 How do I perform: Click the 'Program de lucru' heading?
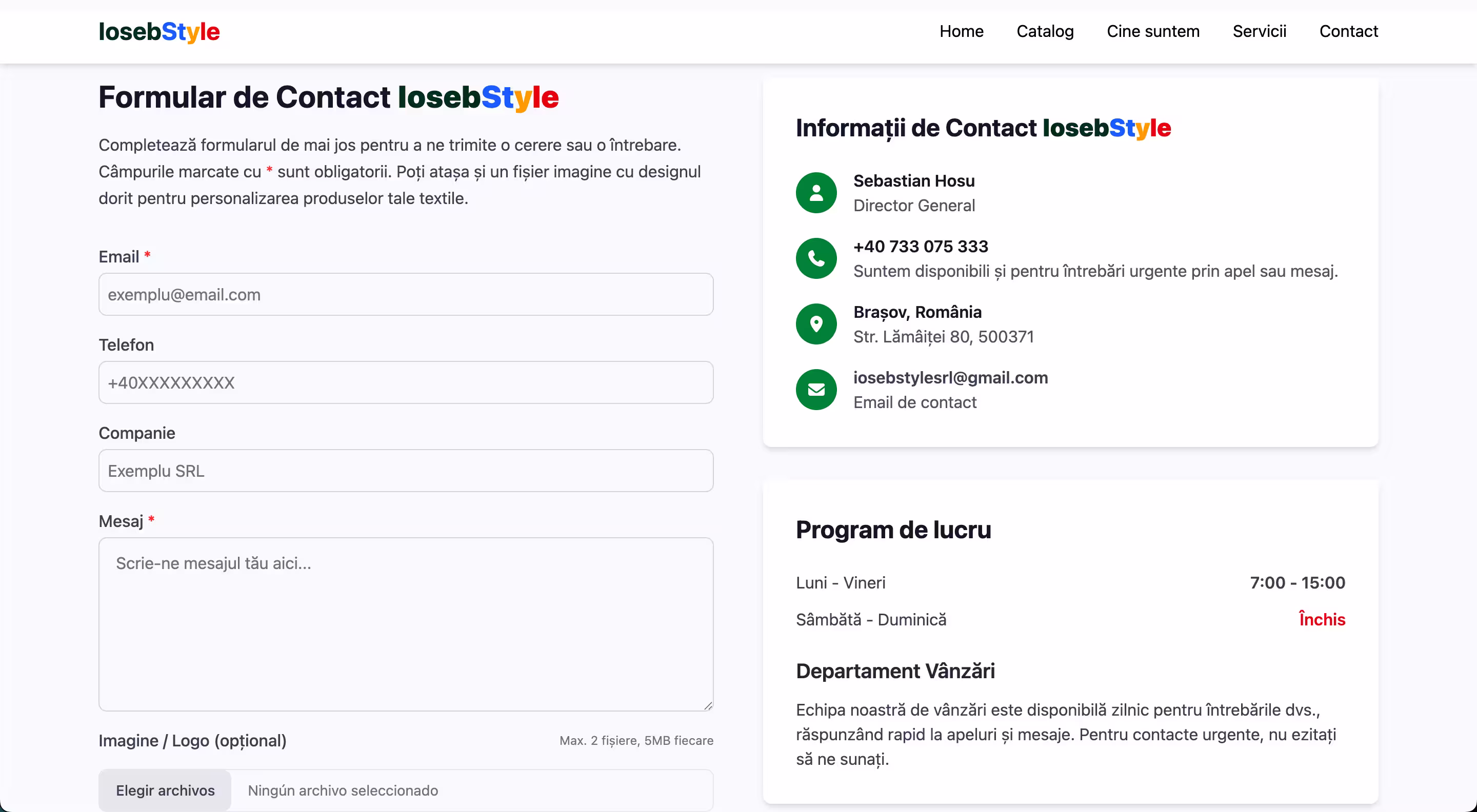(893, 530)
